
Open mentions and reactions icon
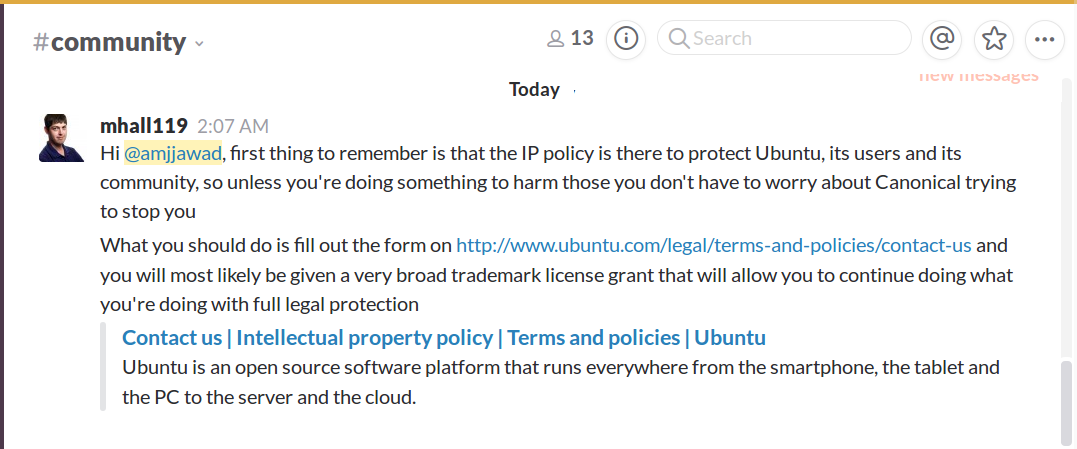click(x=941, y=39)
